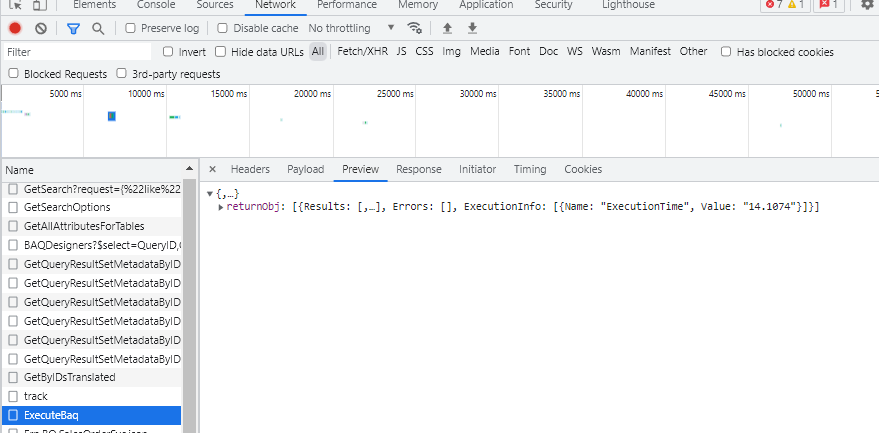Click the blue block in timeline overview
The image size is (879, 433).
click(x=112, y=116)
